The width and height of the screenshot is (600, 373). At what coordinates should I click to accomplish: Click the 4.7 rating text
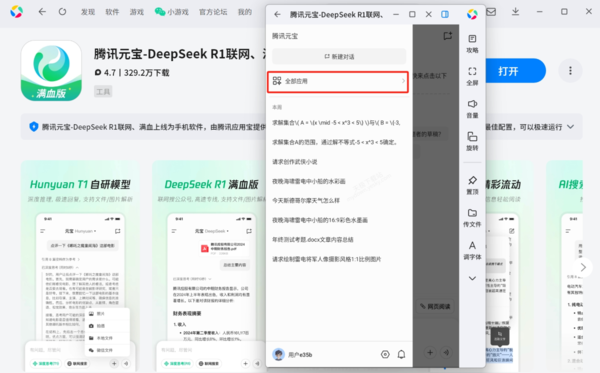click(109, 73)
